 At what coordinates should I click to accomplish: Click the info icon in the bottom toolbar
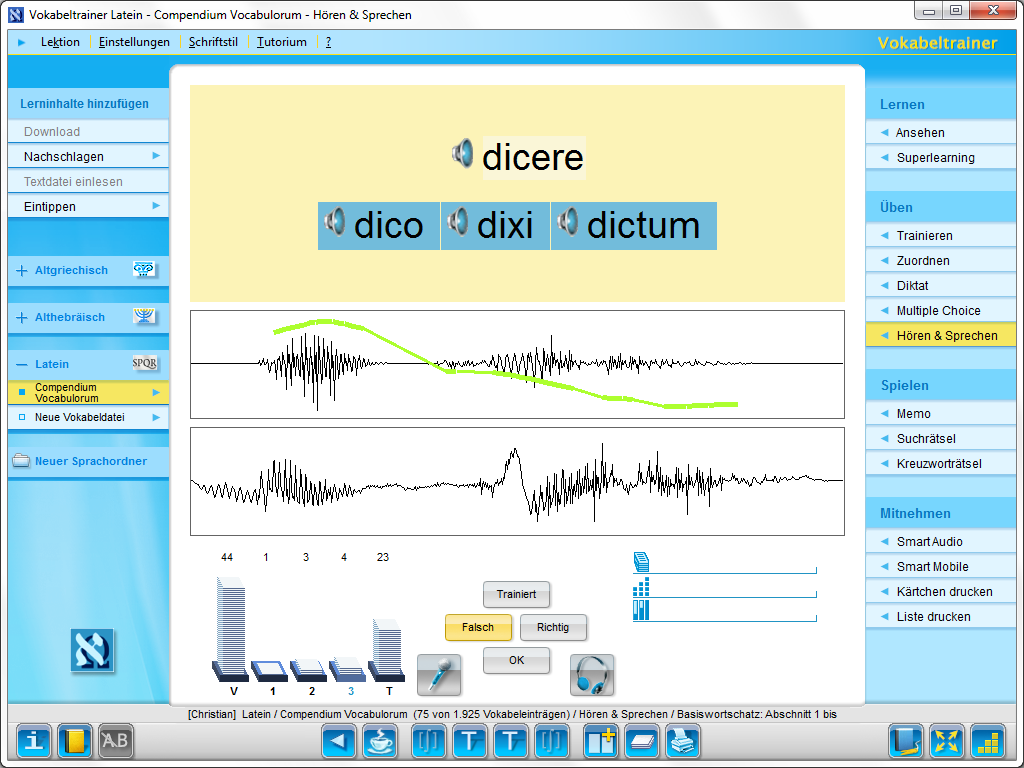click(33, 741)
